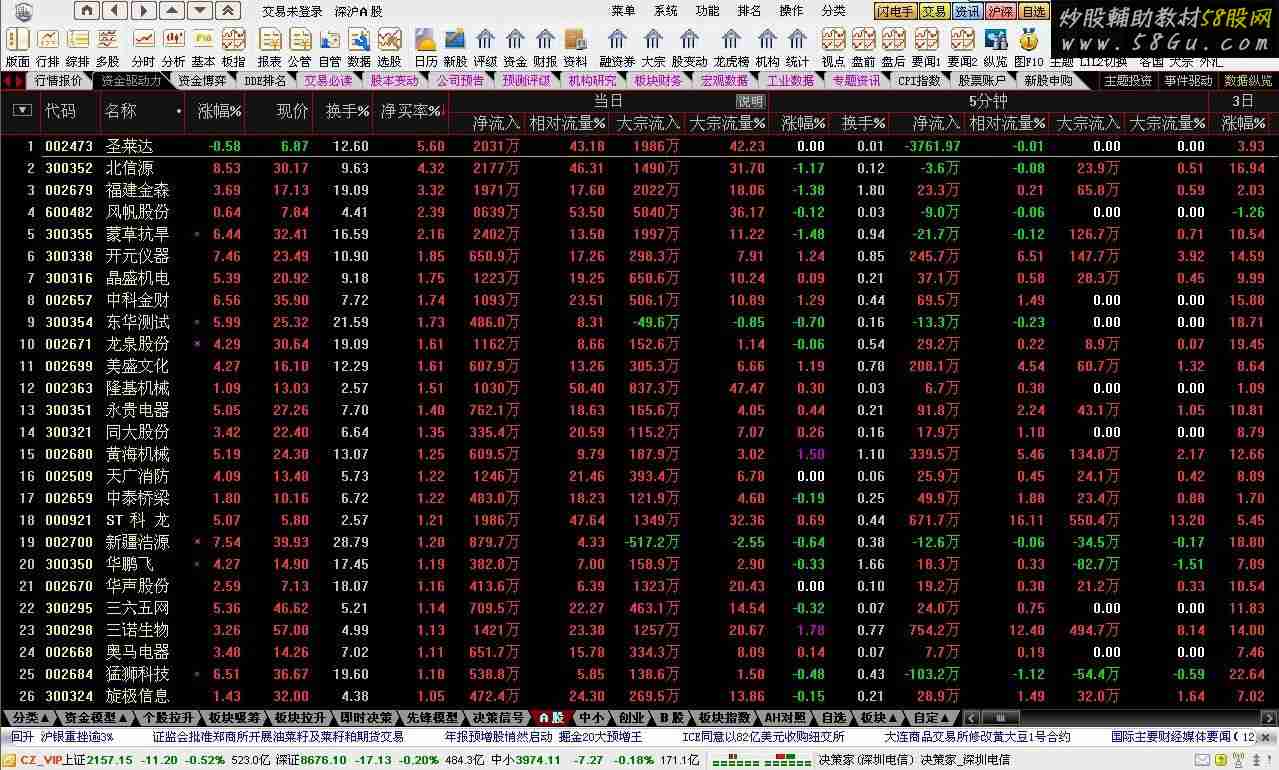Switch to the CPI指数 tab
This screenshot has height=770, width=1279.
919,81
